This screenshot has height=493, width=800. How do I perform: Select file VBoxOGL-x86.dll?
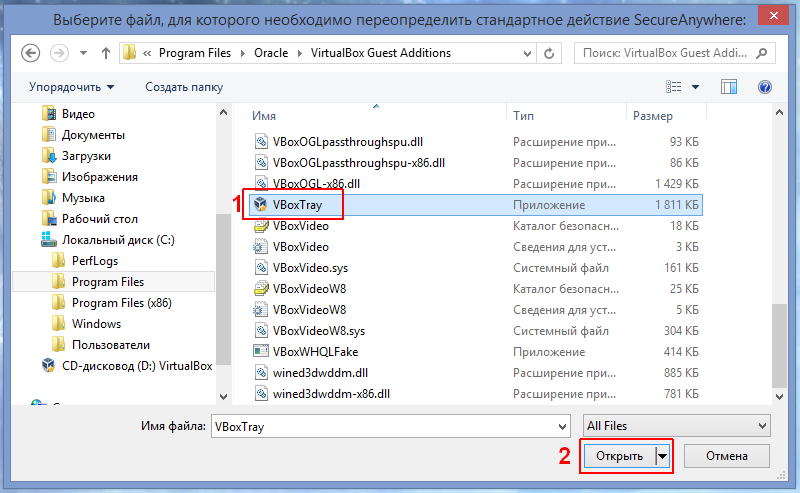(x=316, y=184)
